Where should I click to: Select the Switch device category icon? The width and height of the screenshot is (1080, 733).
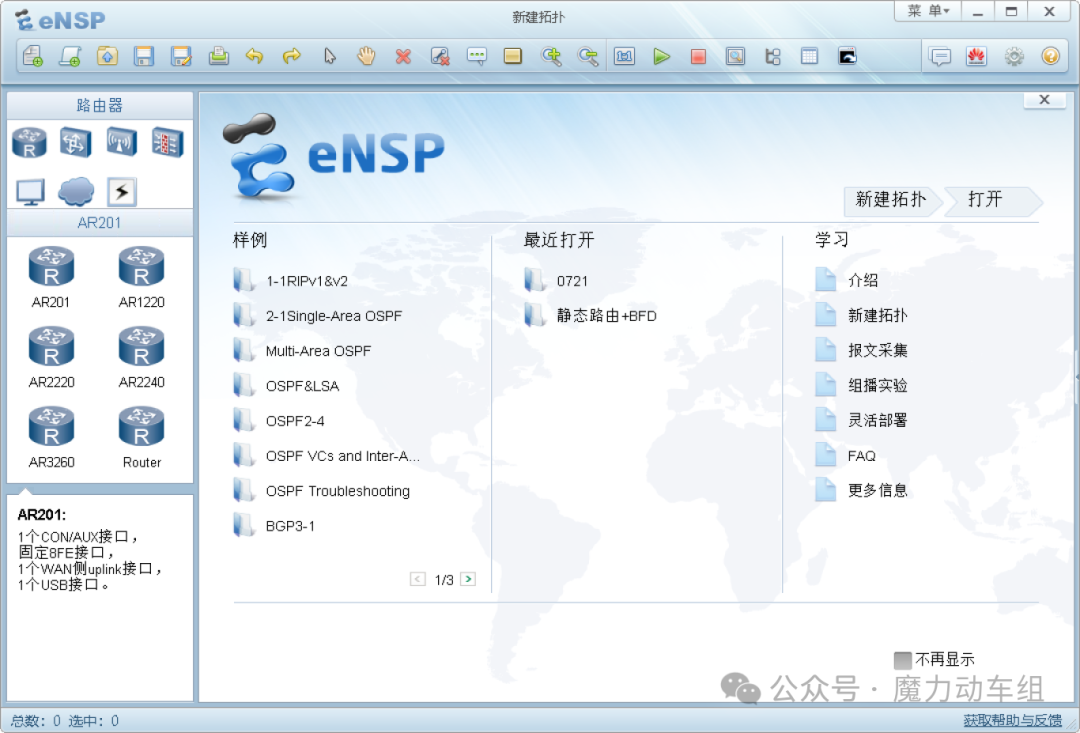tap(76, 142)
